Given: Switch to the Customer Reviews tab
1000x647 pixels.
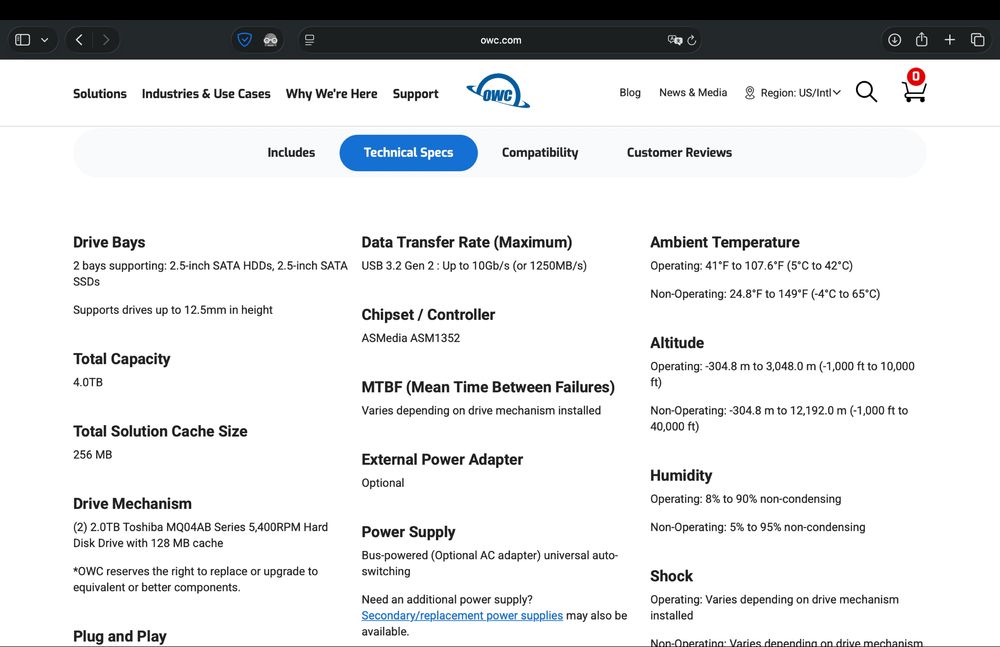Looking at the screenshot, I should 679,152.
